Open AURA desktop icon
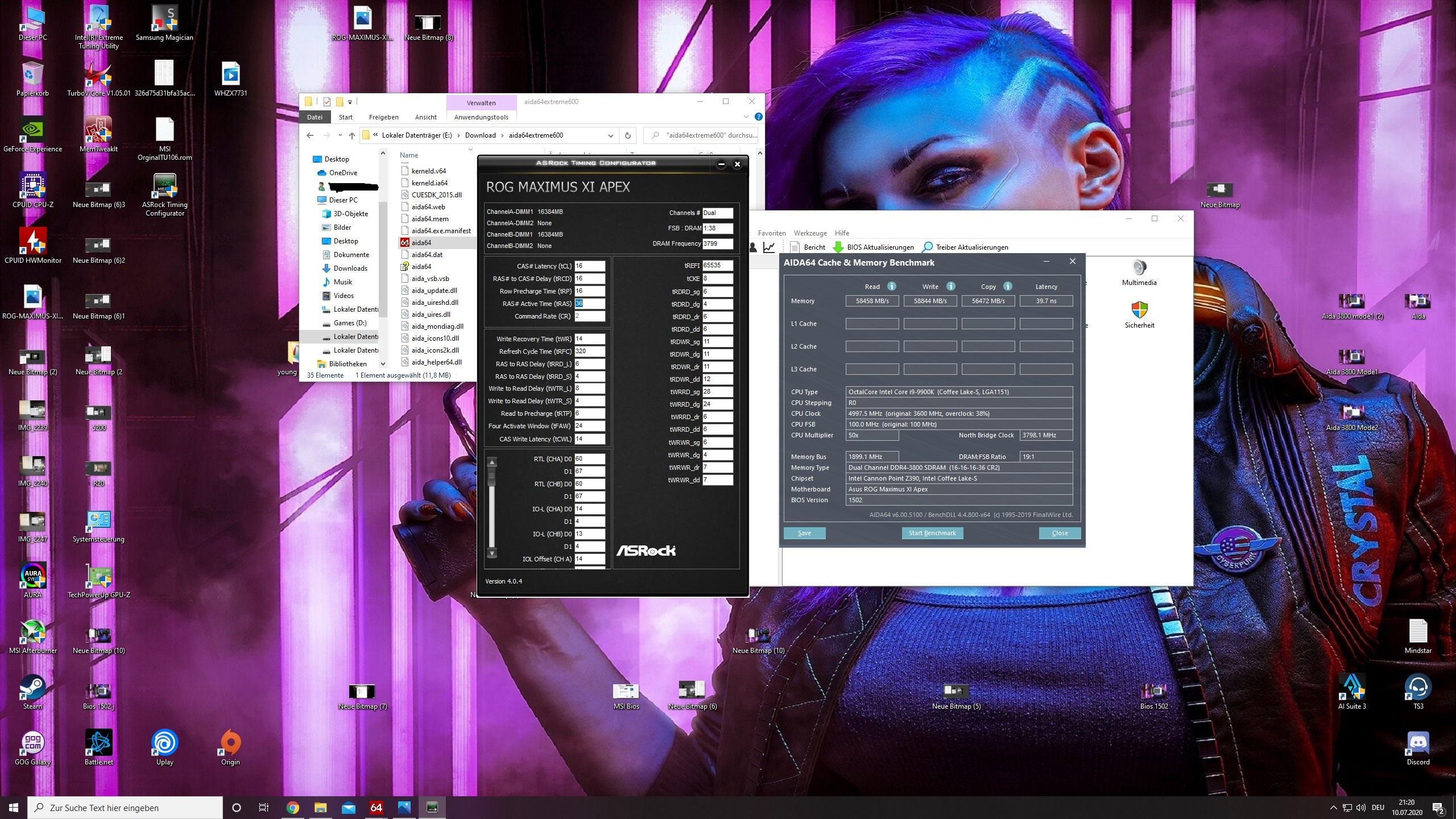Image resolution: width=1456 pixels, height=819 pixels. [33, 581]
